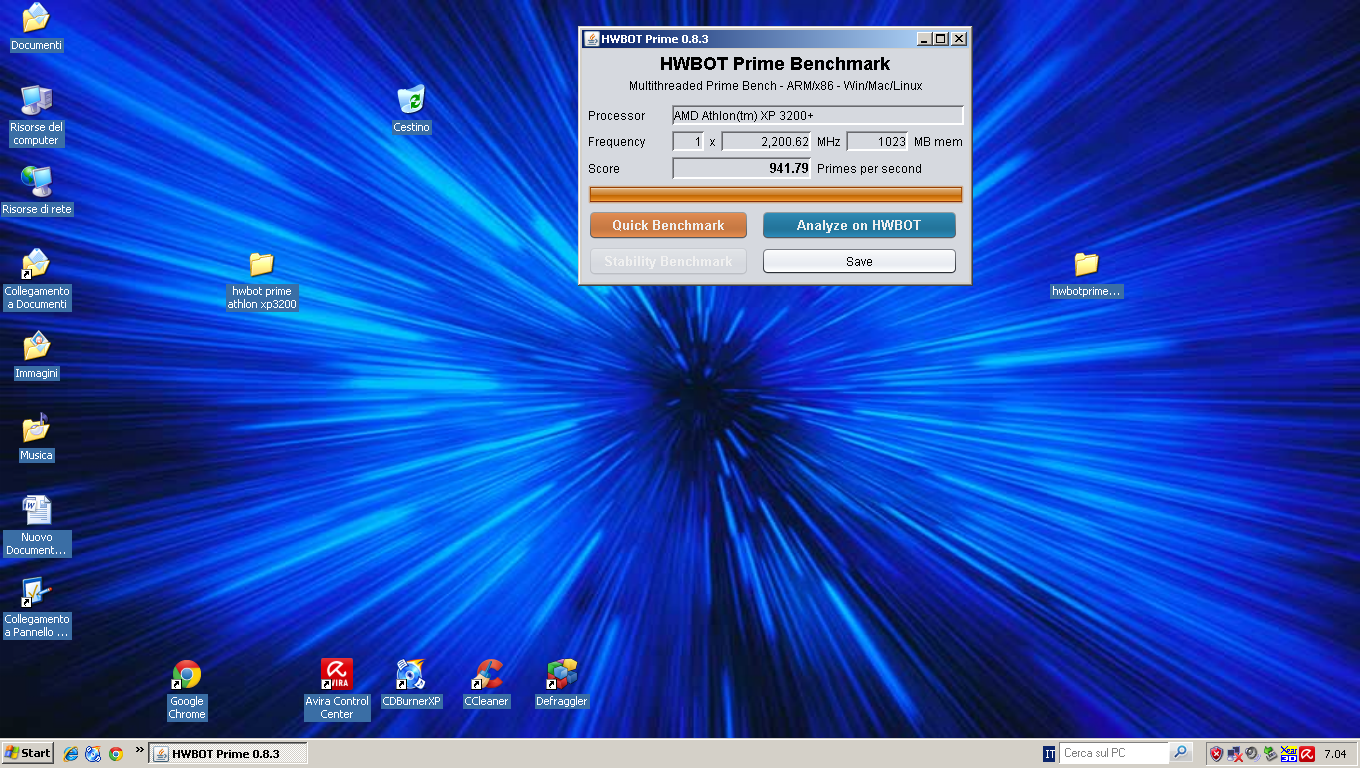
Task: Click the disconnected network tray icon
Action: click(x=1234, y=754)
